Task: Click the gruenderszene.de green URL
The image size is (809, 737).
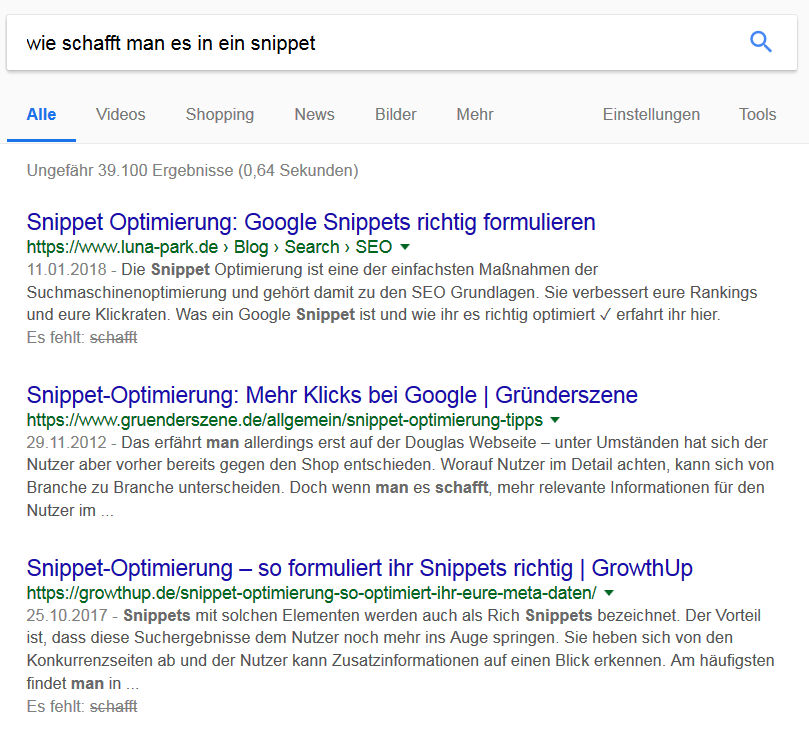Action: [285, 420]
